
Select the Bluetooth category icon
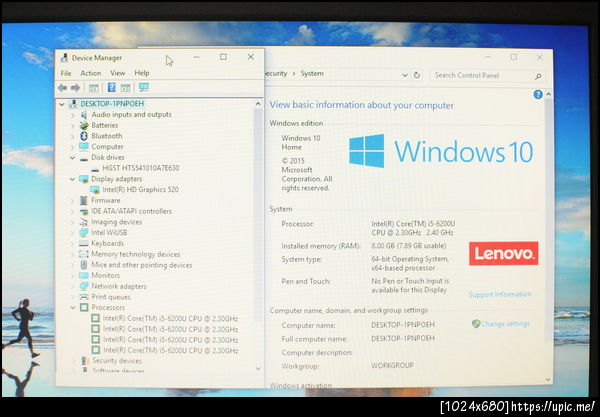click(x=84, y=136)
